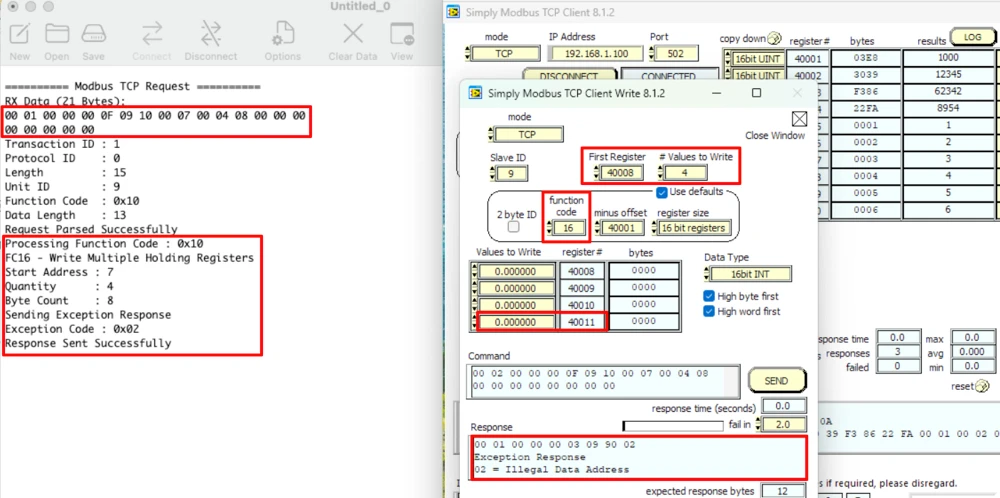Click minus offset field showing 40001
The width and height of the screenshot is (1000, 498).
622,228
